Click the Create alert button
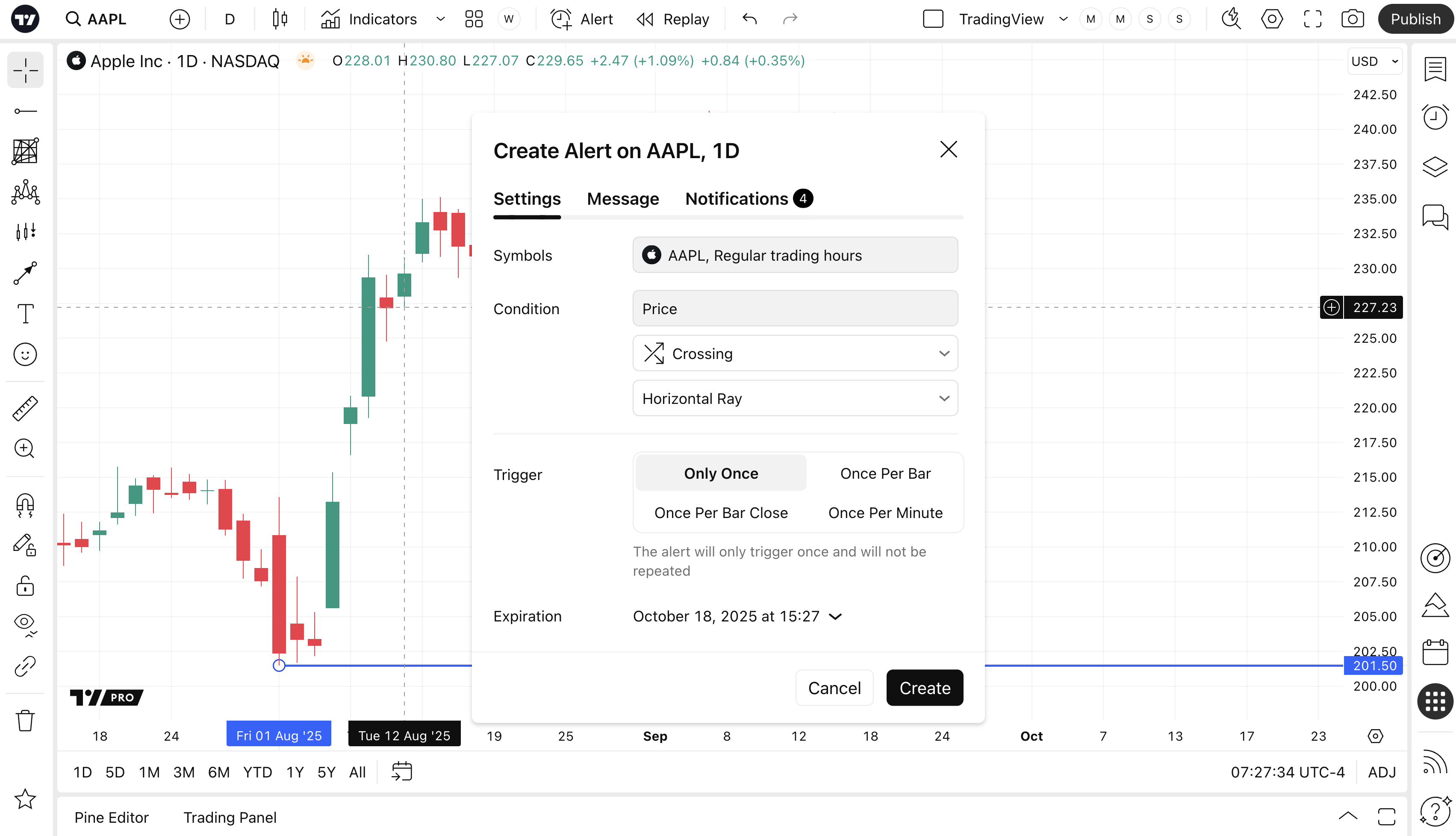This screenshot has height=836, width=1456. [924, 688]
